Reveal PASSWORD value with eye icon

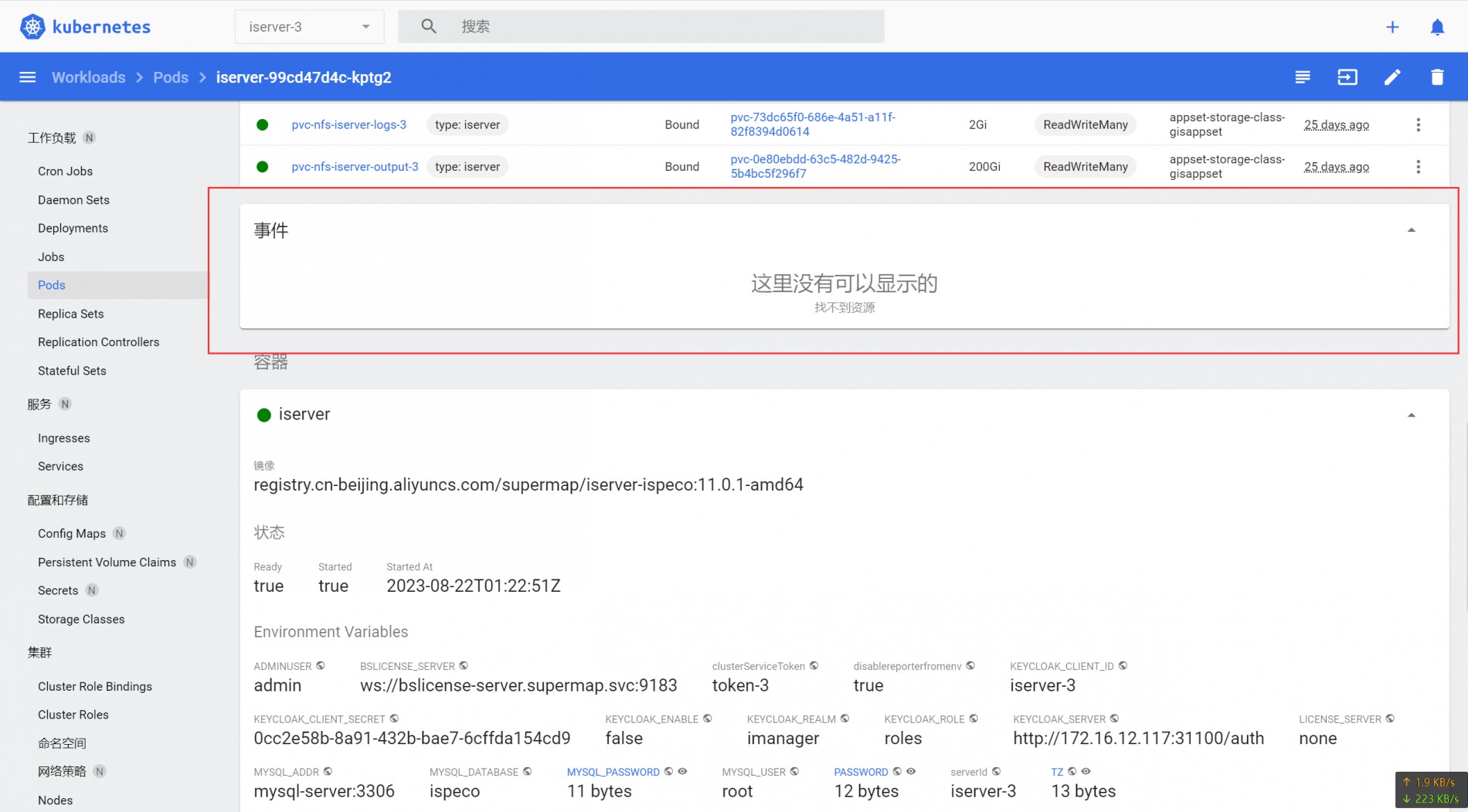tap(911, 771)
